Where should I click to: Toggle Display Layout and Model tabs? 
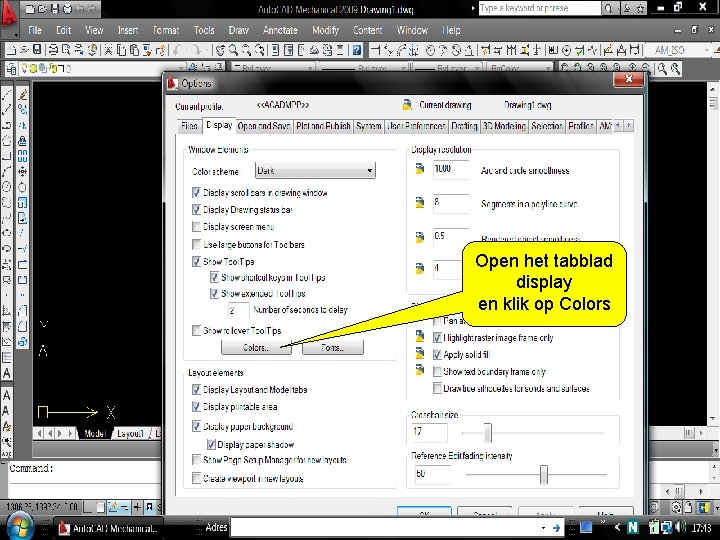[x=196, y=390]
